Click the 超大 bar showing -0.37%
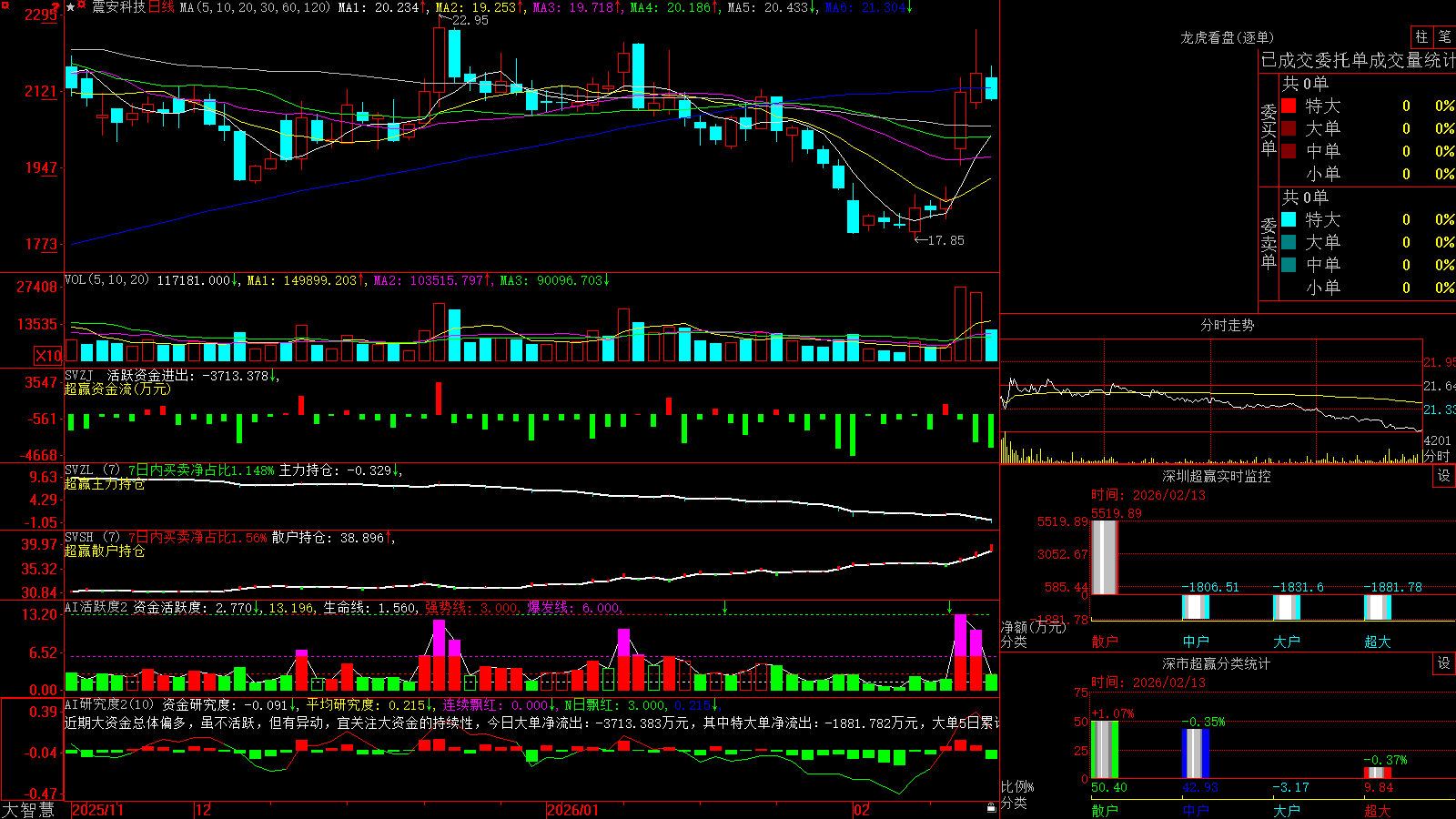 coord(1378,773)
